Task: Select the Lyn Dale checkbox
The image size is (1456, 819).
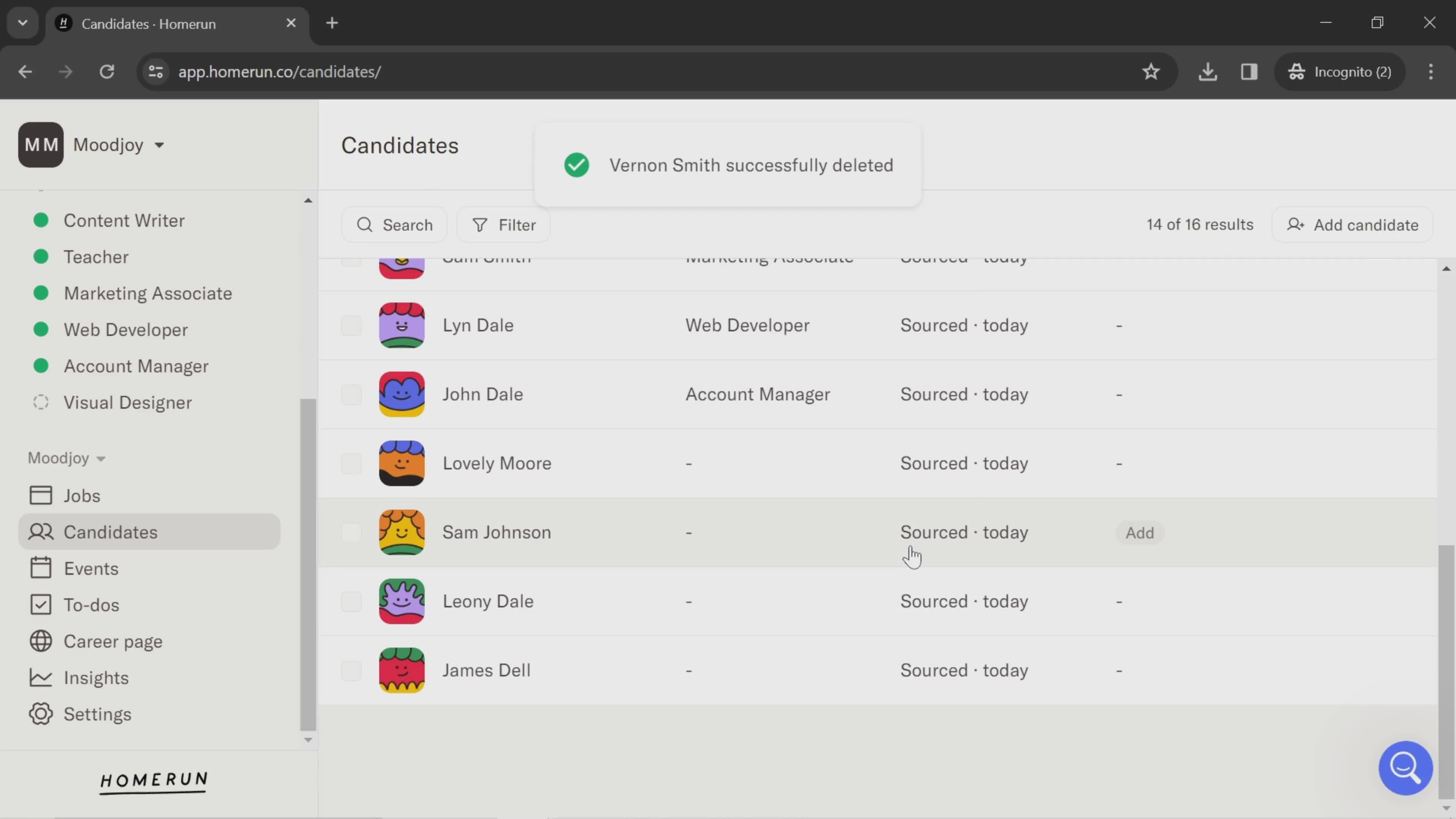Action: [x=351, y=326]
